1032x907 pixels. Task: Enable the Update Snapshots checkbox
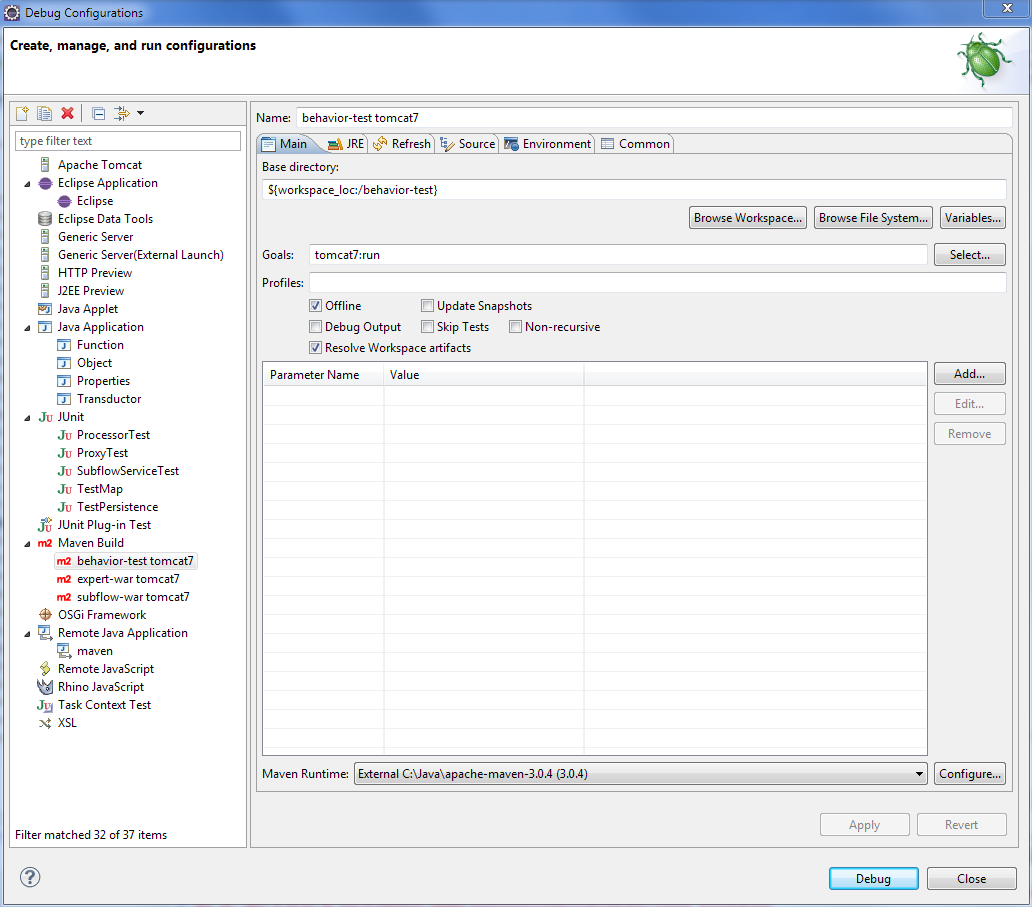pos(427,305)
